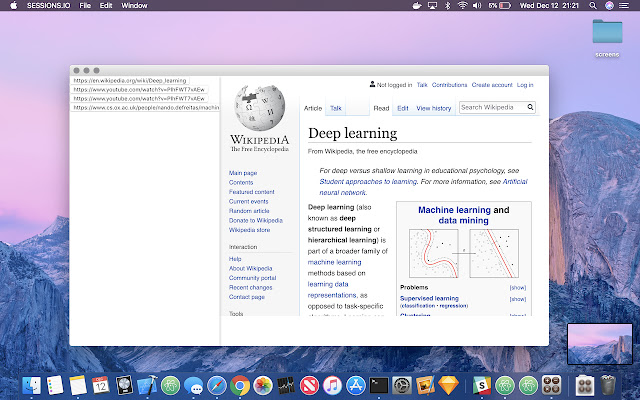Select the en.wikipedia.org Deep_learning URL entry
Screen dimensions: 640x400
coord(130,80)
